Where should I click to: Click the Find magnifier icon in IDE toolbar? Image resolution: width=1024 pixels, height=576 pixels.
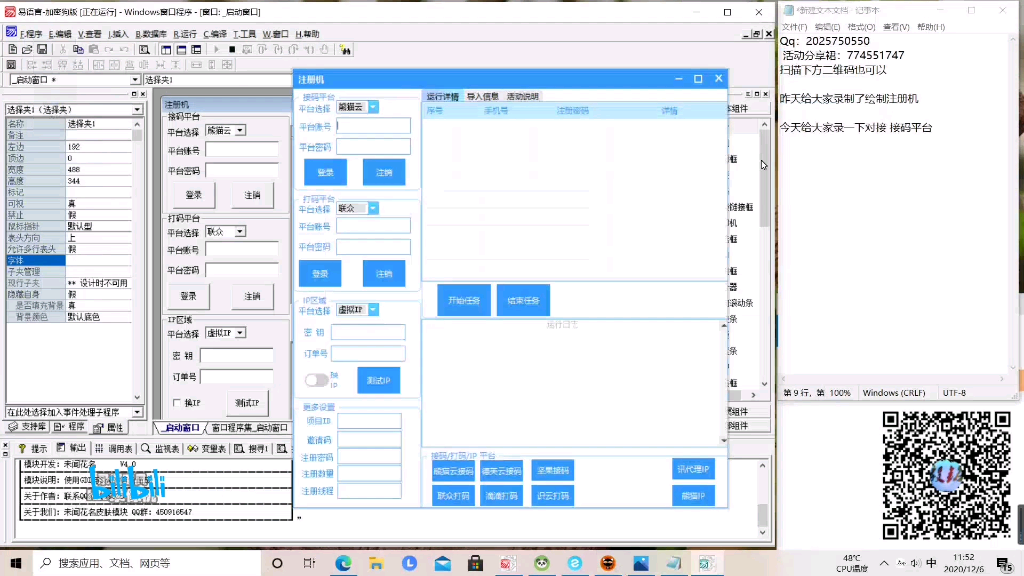[144, 50]
